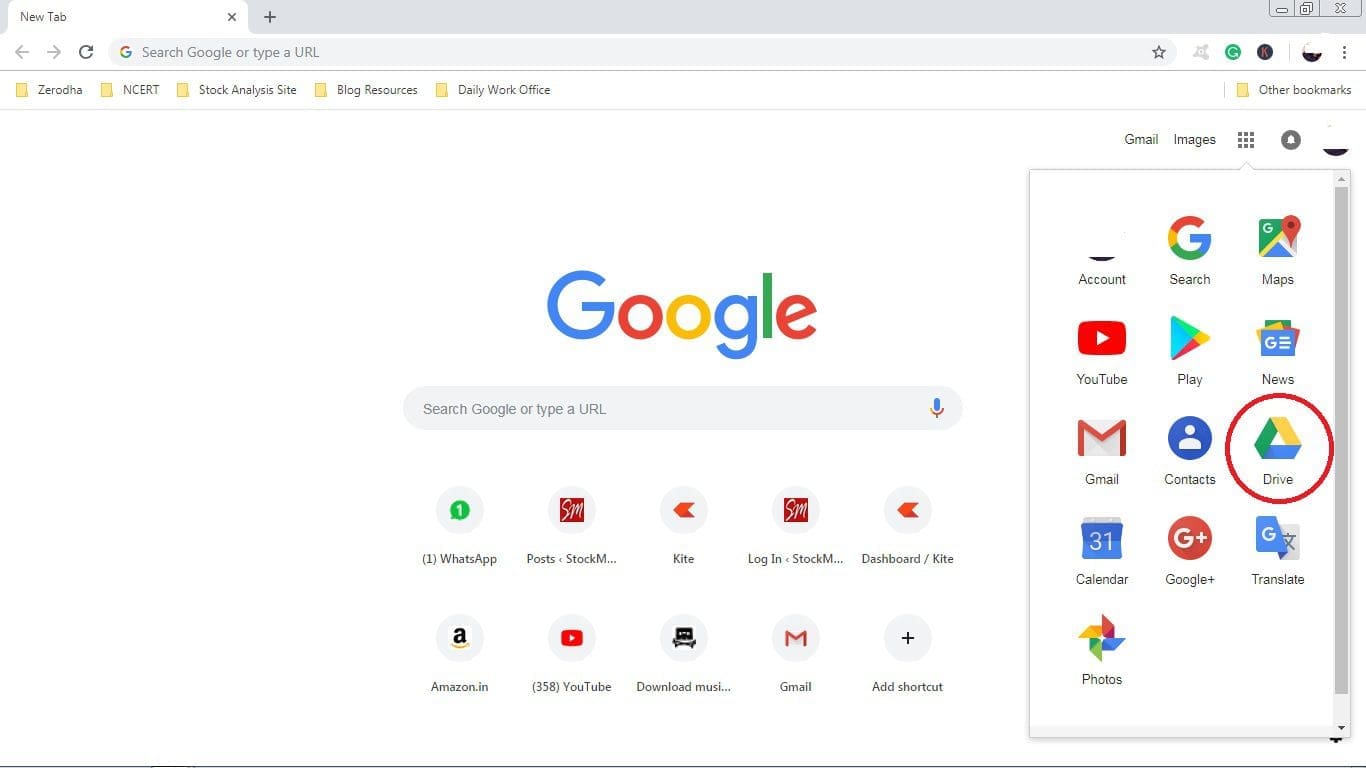Click apps panel scrollbar down arrow
1366x768 pixels.
[1342, 729]
